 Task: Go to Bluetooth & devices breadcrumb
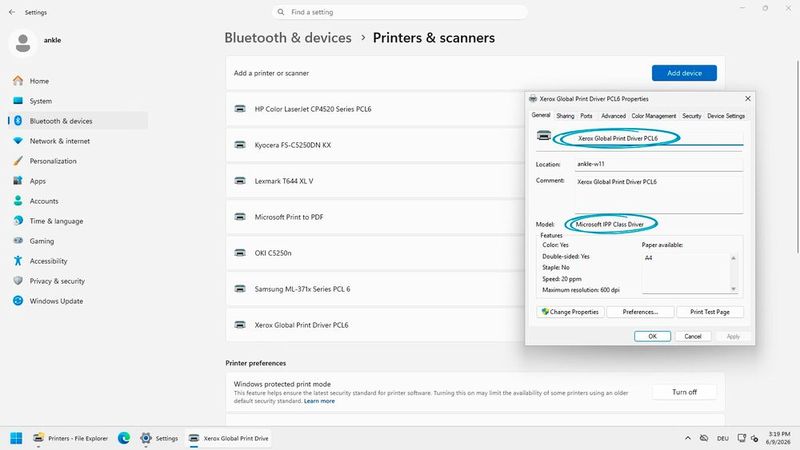tap(288, 38)
